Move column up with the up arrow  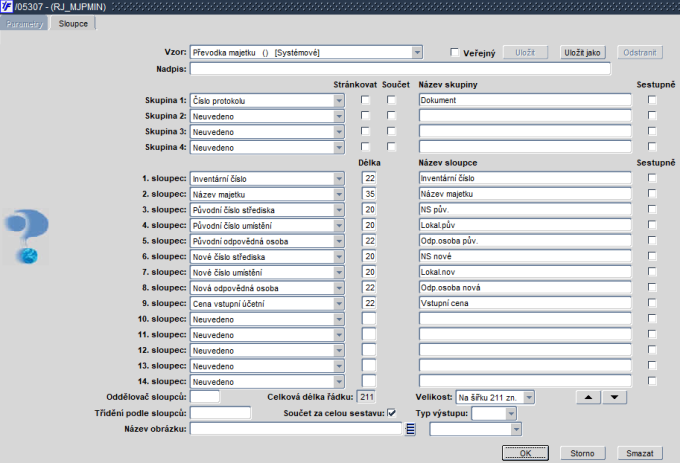click(588, 397)
